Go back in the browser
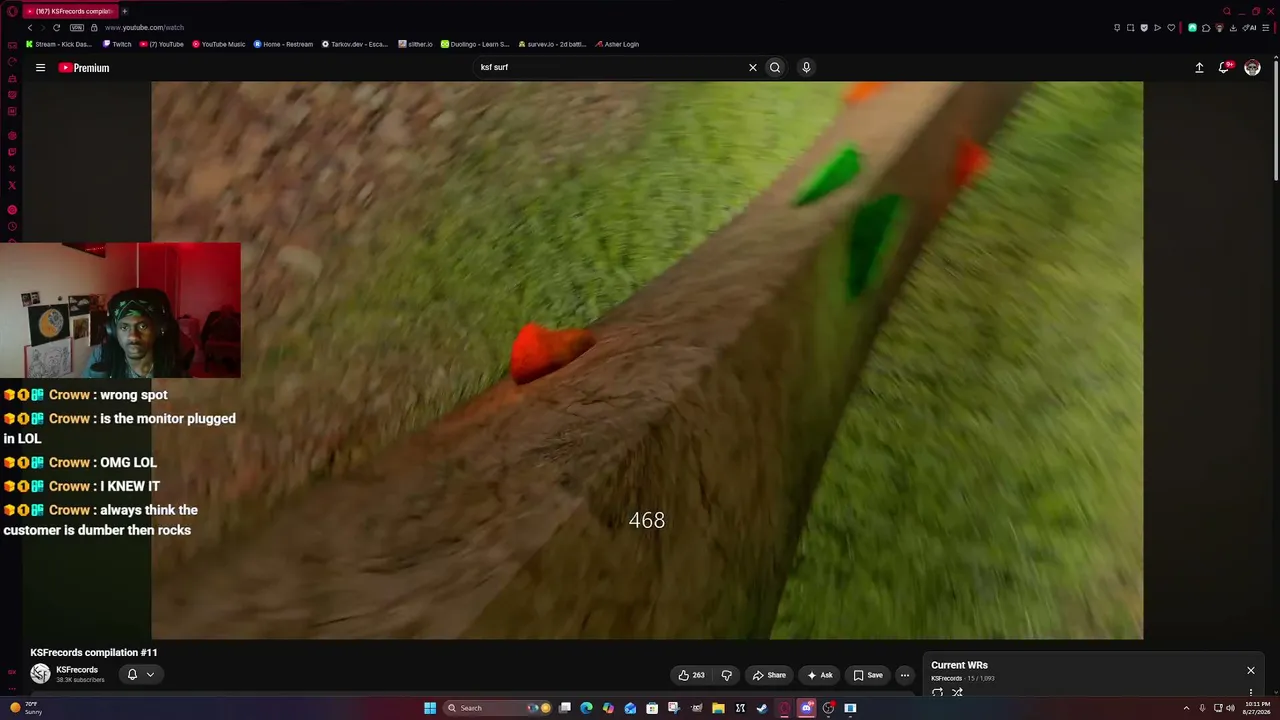The width and height of the screenshot is (1280, 720). (29, 28)
